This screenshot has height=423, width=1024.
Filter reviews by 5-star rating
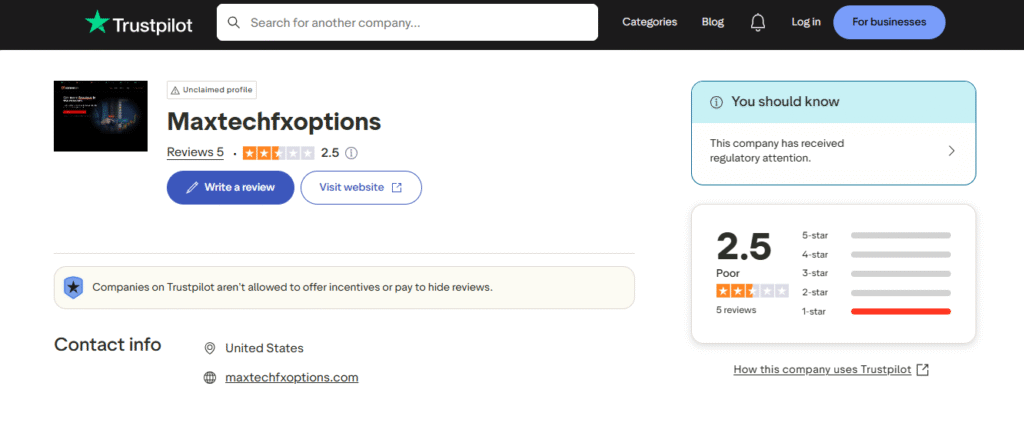(815, 235)
